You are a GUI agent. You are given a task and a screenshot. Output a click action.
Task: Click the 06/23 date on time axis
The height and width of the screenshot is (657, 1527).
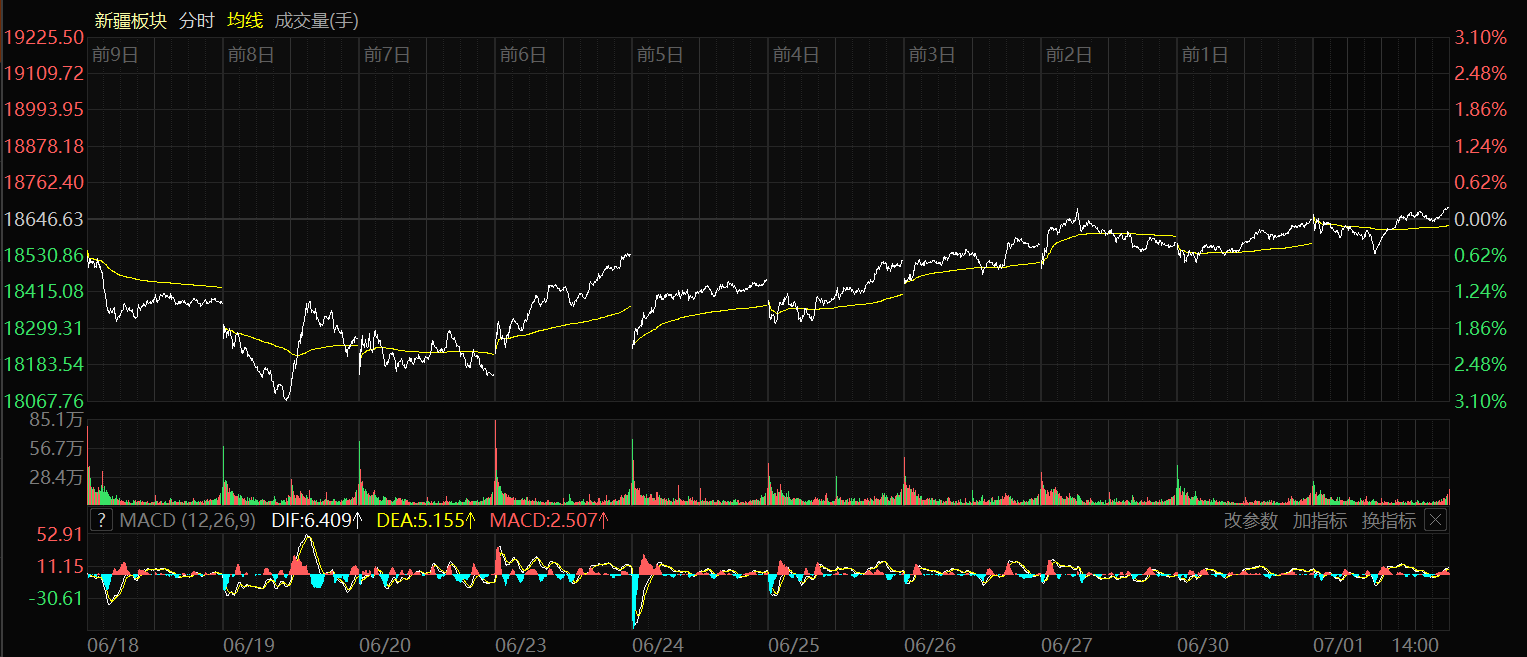click(x=520, y=645)
